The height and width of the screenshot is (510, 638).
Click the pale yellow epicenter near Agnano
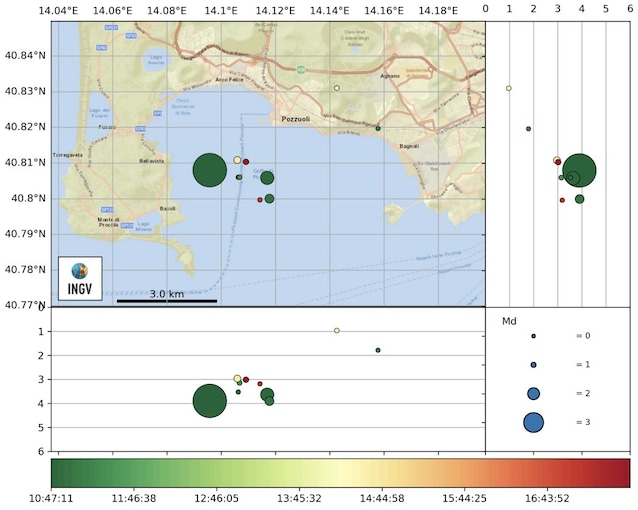click(337, 88)
